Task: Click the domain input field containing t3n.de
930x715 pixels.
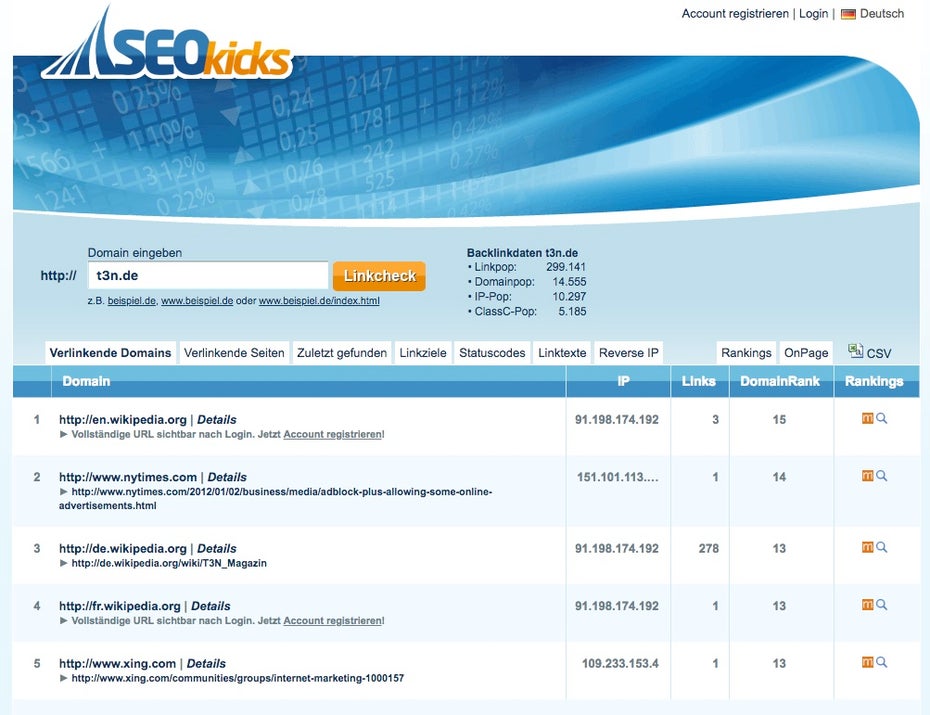Action: tap(208, 276)
